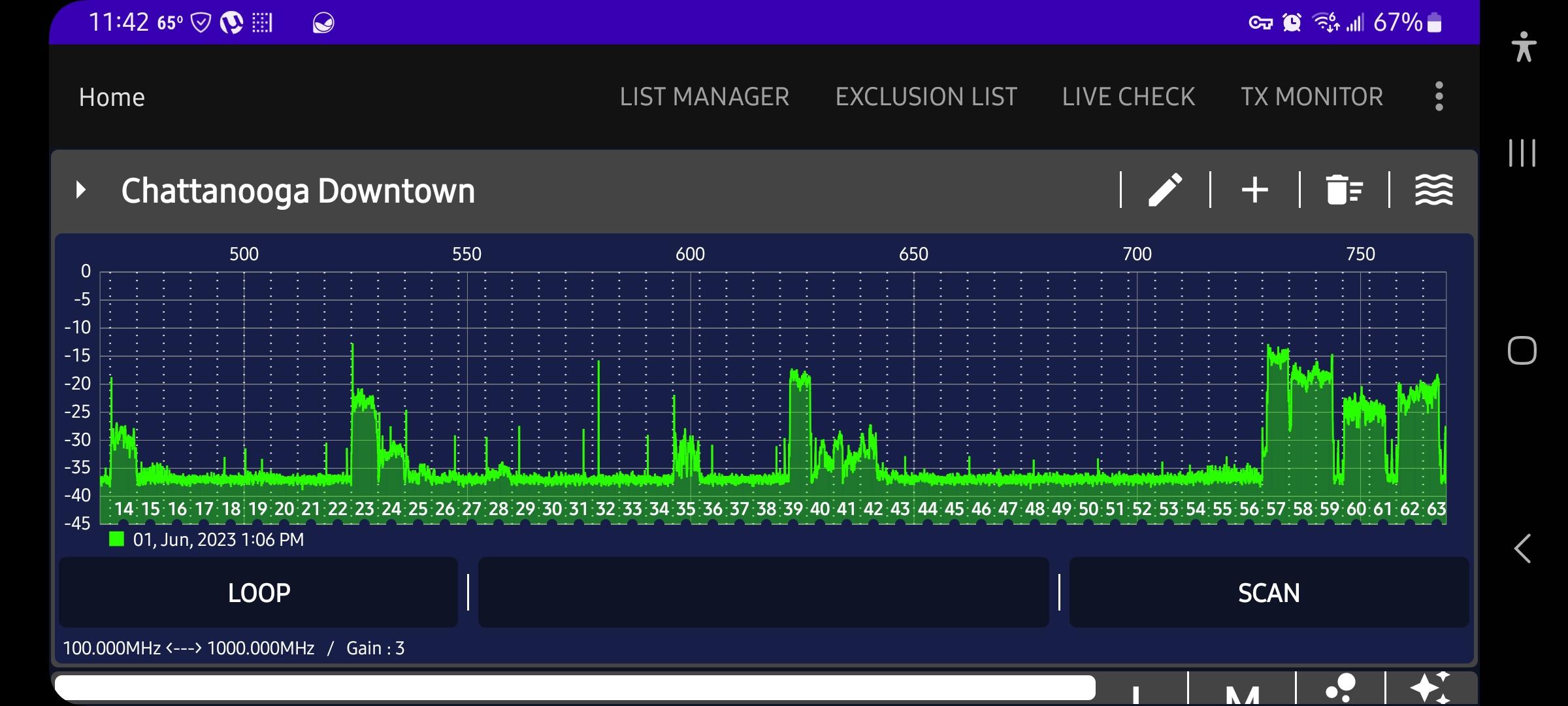Screen dimensions: 1568x706
Task: Open the waterfall view with the waves icon
Action: point(1435,190)
